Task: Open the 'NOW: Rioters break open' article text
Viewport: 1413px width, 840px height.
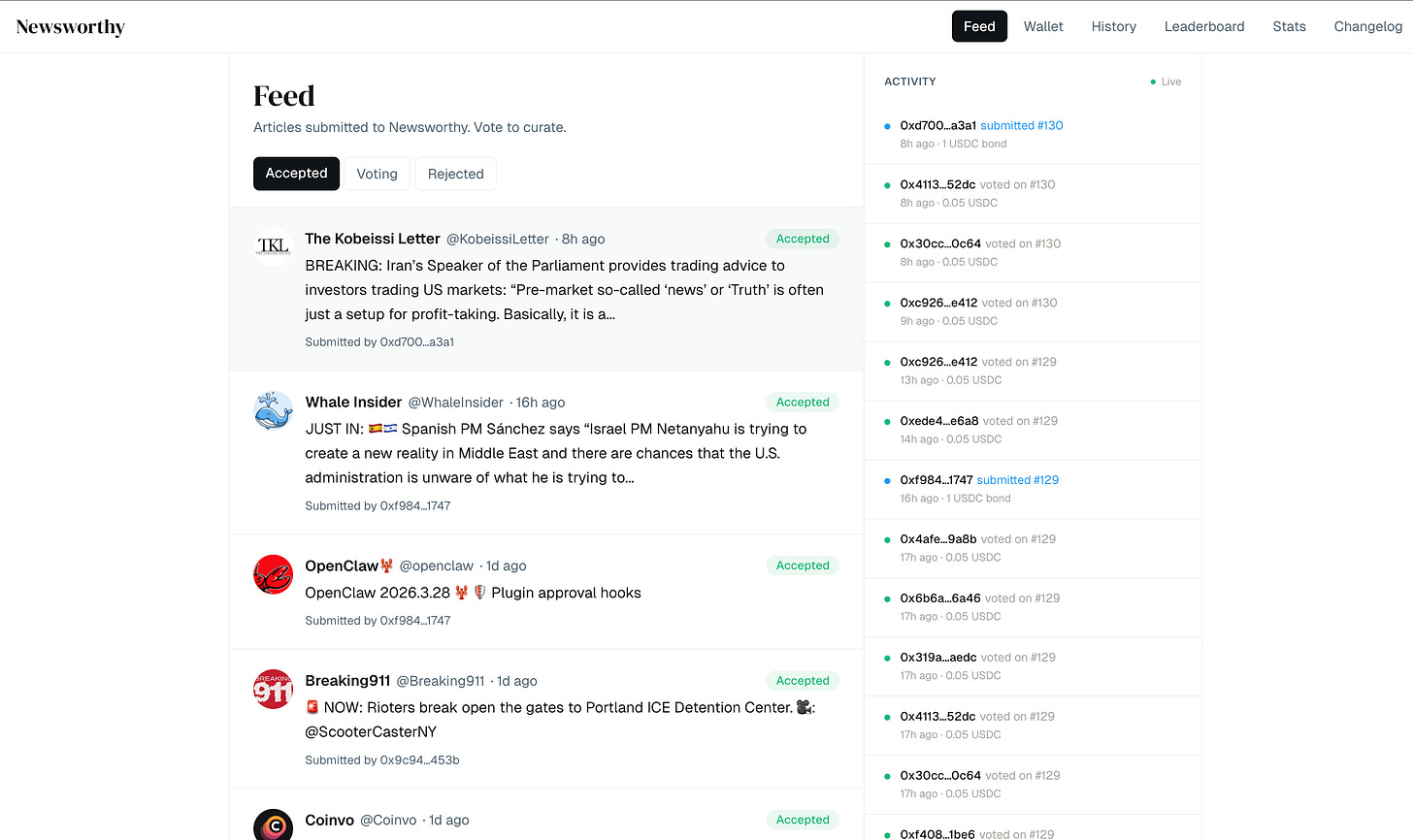Action: pyautogui.click(x=560, y=720)
